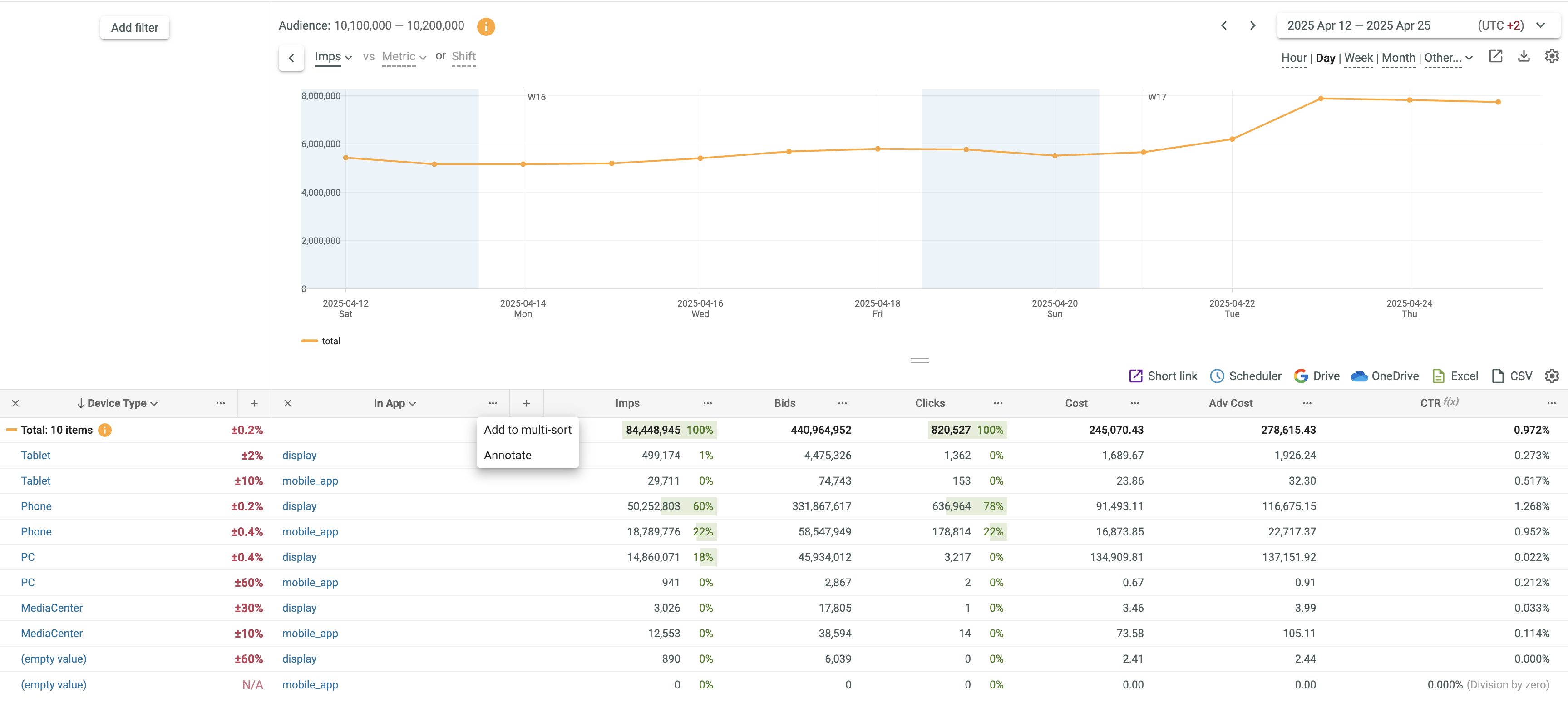Click the chart download icon

coord(1523,57)
